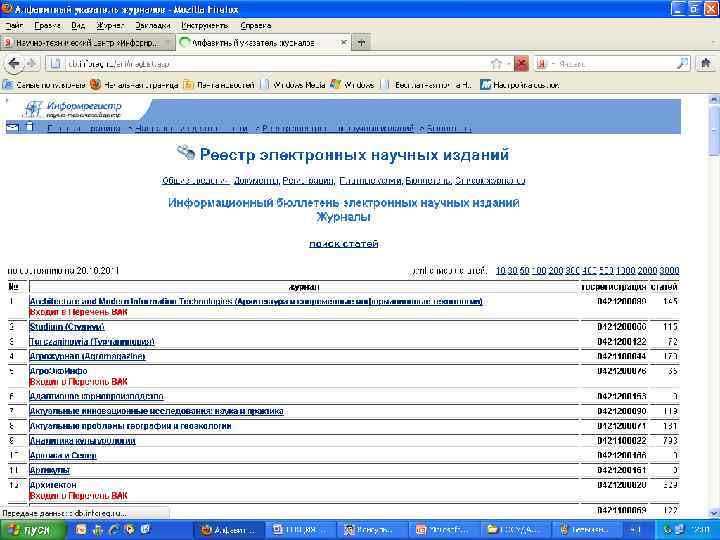Switch to the Научно-технический центр Информрегистр tab
This screenshot has width=720, height=540.
coord(87,43)
